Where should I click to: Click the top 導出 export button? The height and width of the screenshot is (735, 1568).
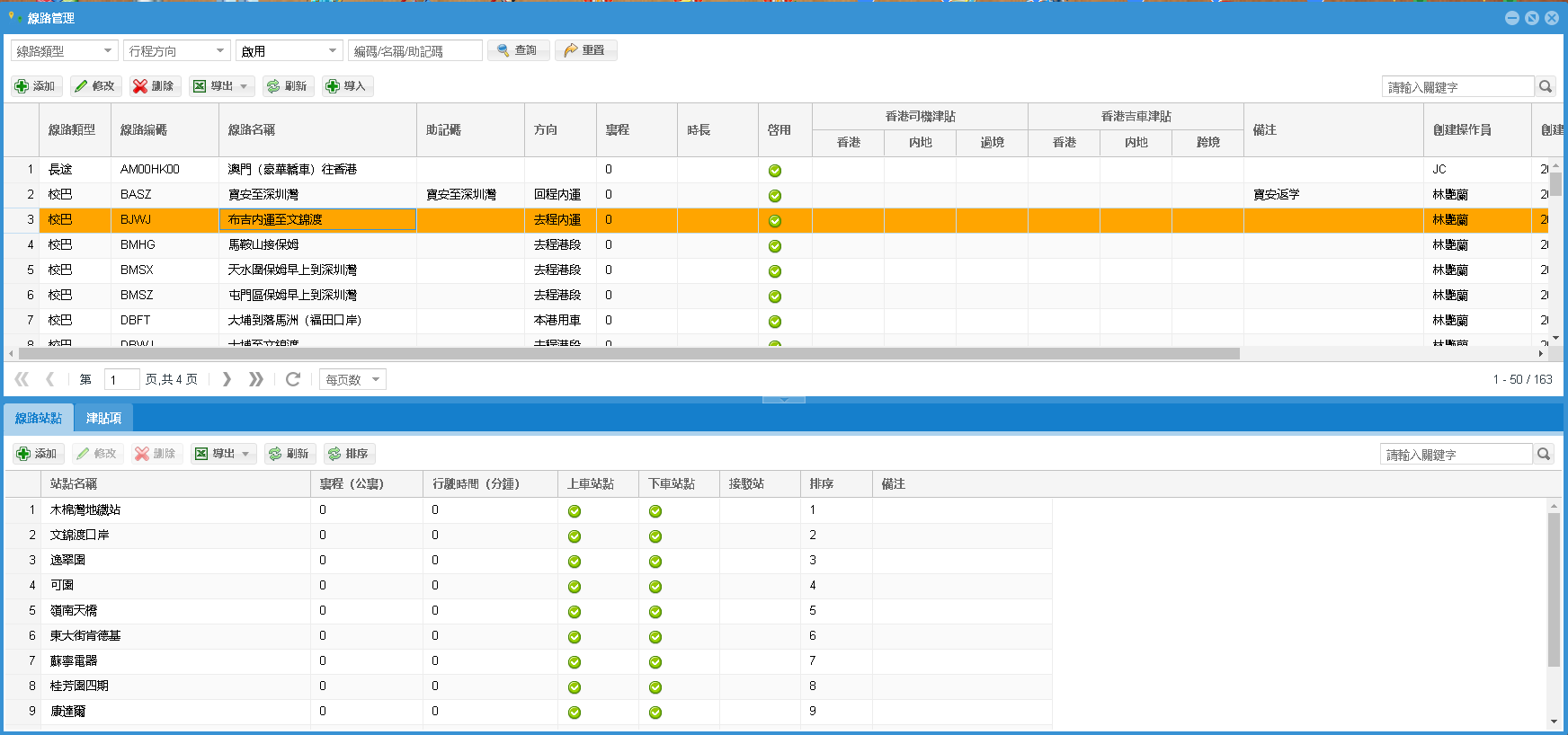tap(223, 86)
